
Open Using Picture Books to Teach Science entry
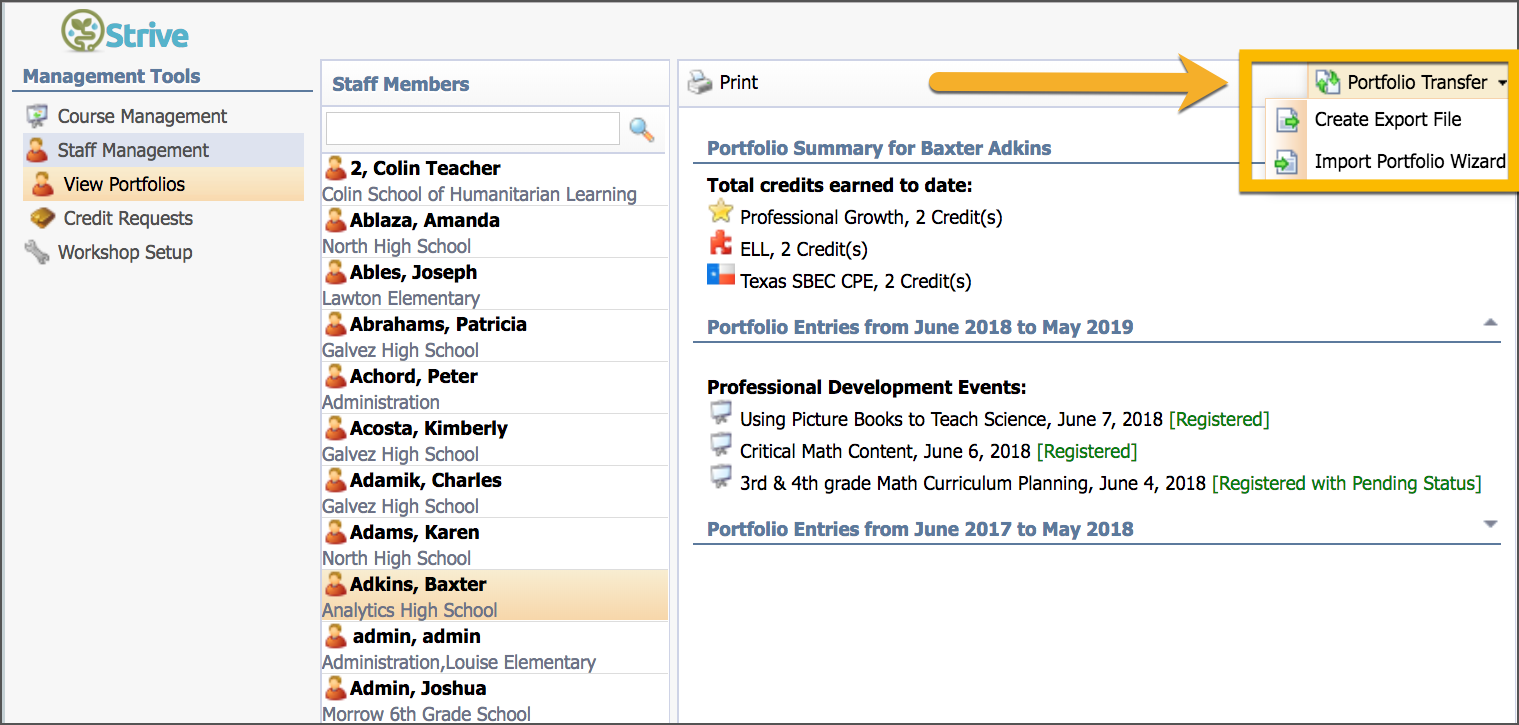(950, 419)
